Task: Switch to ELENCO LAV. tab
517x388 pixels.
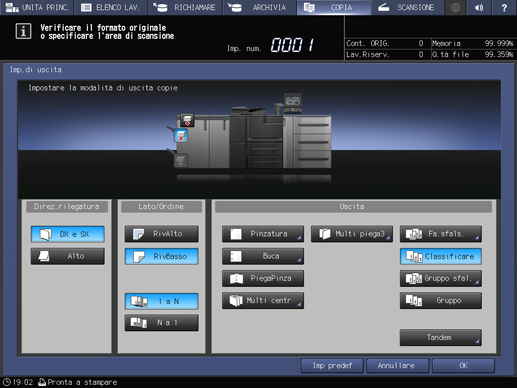Action: click(110, 7)
